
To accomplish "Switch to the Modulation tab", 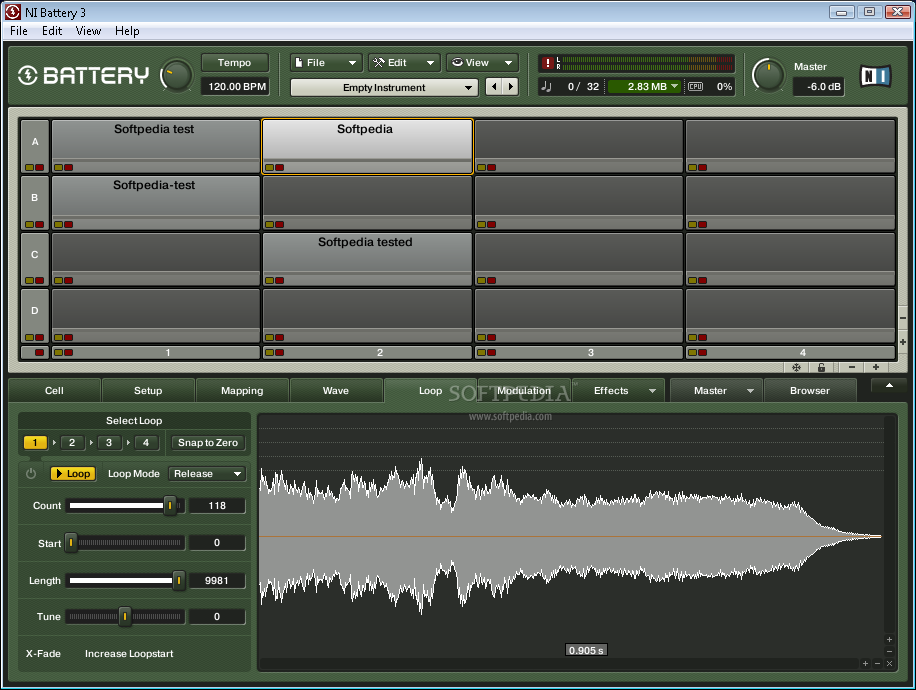I will click(x=524, y=391).
